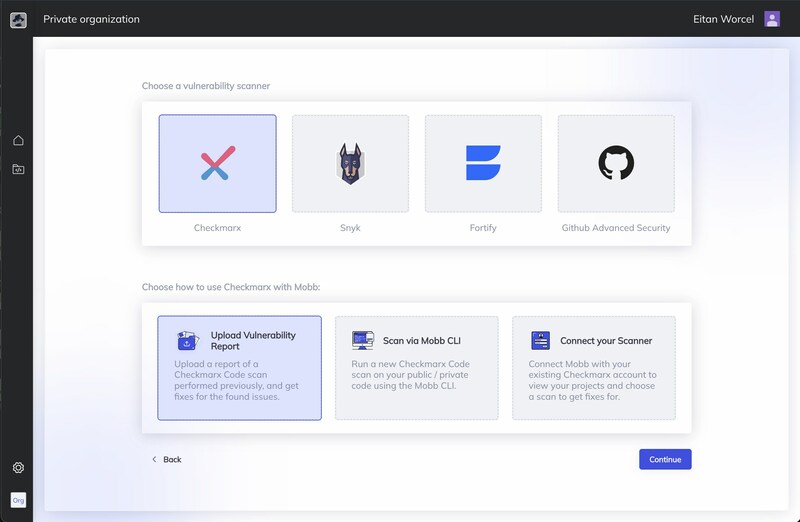800x522 pixels.
Task: Open the Home page from the sidebar
Action: pyautogui.click(x=18, y=140)
